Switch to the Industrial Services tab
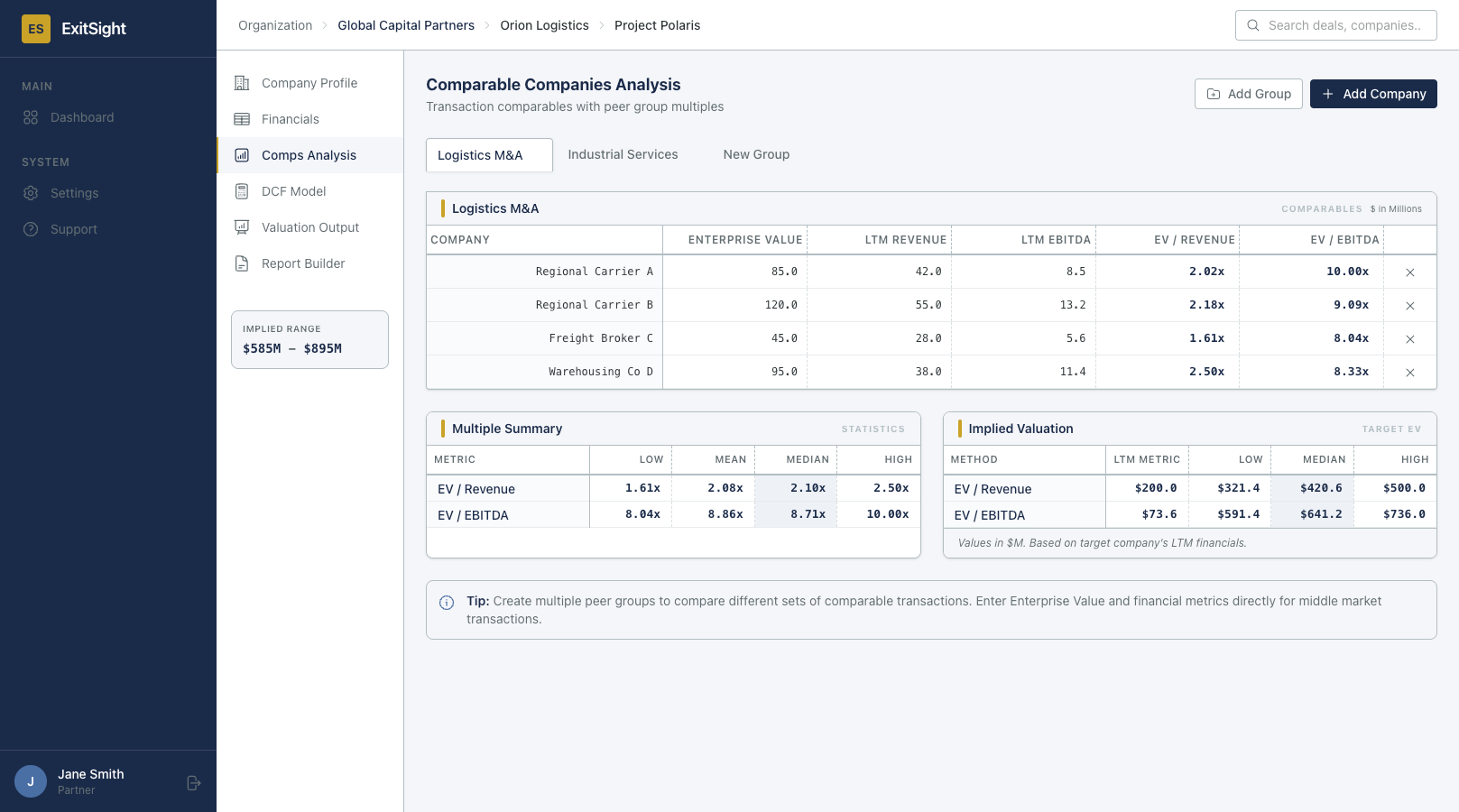1459x812 pixels. pyautogui.click(x=623, y=154)
